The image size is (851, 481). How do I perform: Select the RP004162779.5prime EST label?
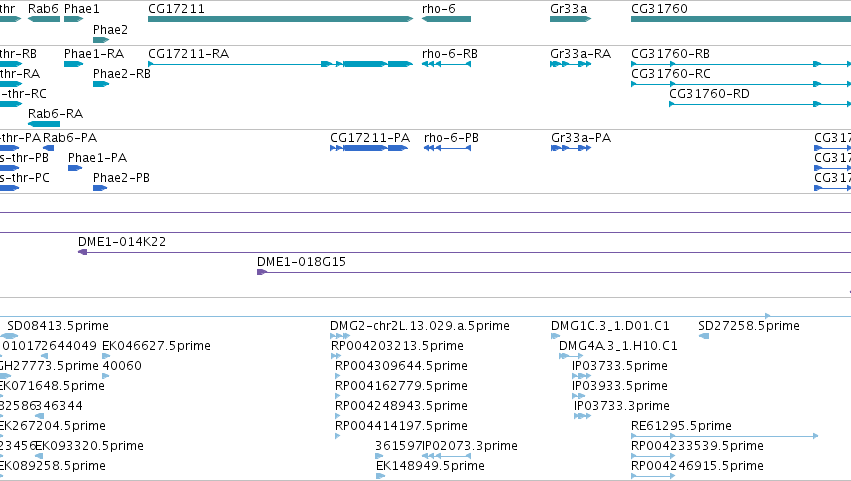[x=401, y=386]
